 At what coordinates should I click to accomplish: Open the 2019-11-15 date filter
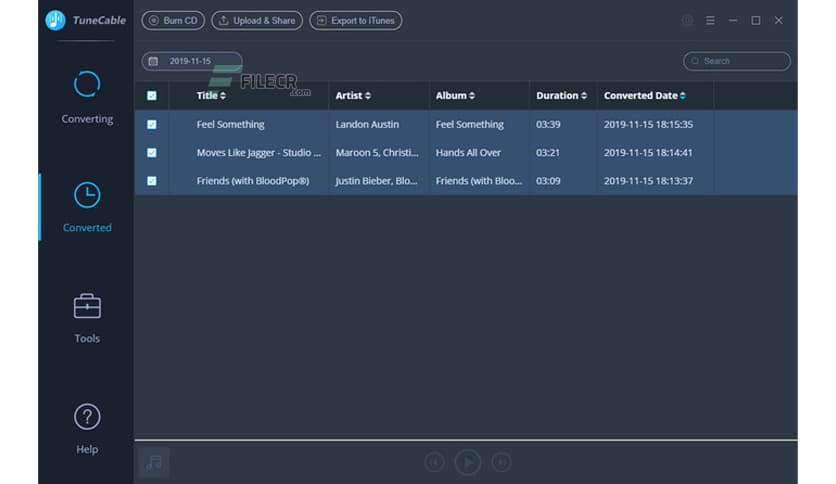(x=192, y=61)
